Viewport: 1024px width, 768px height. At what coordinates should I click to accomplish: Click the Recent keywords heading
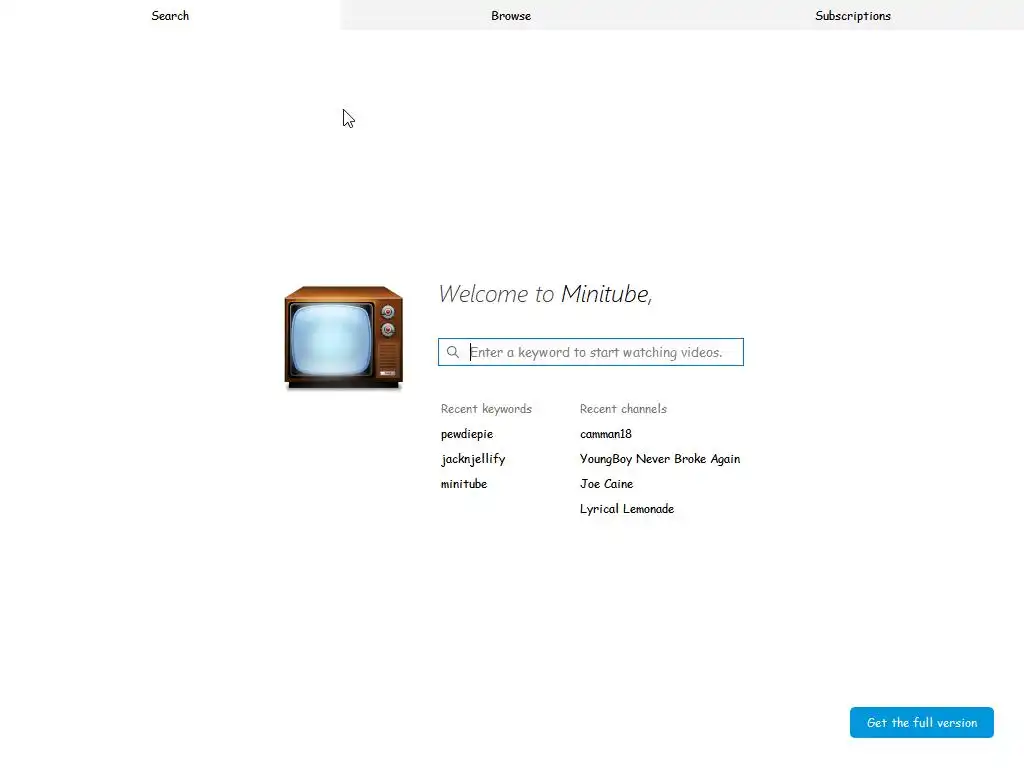[486, 409]
